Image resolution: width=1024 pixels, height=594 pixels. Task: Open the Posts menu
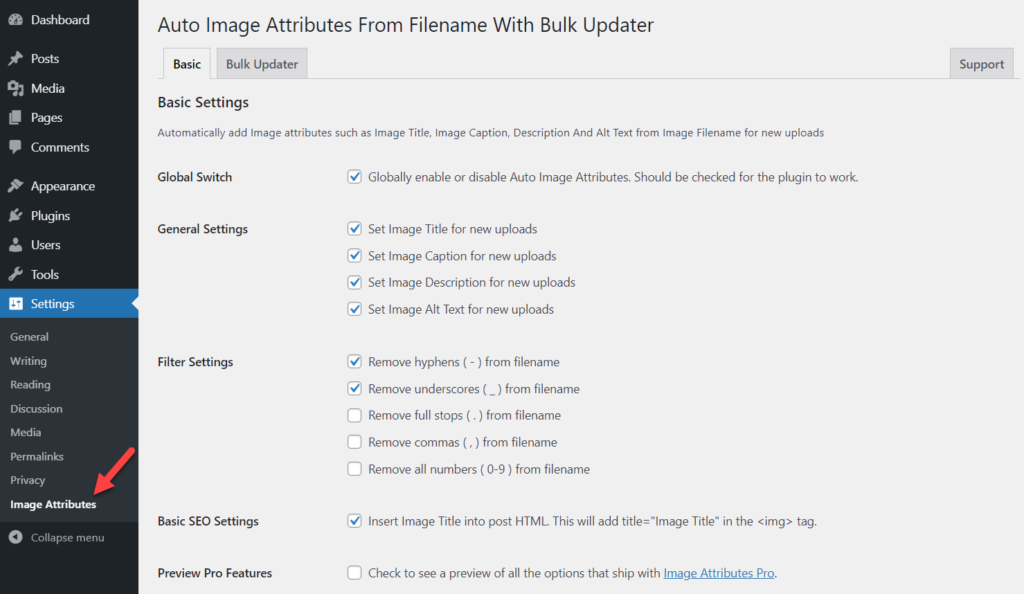tap(69, 59)
